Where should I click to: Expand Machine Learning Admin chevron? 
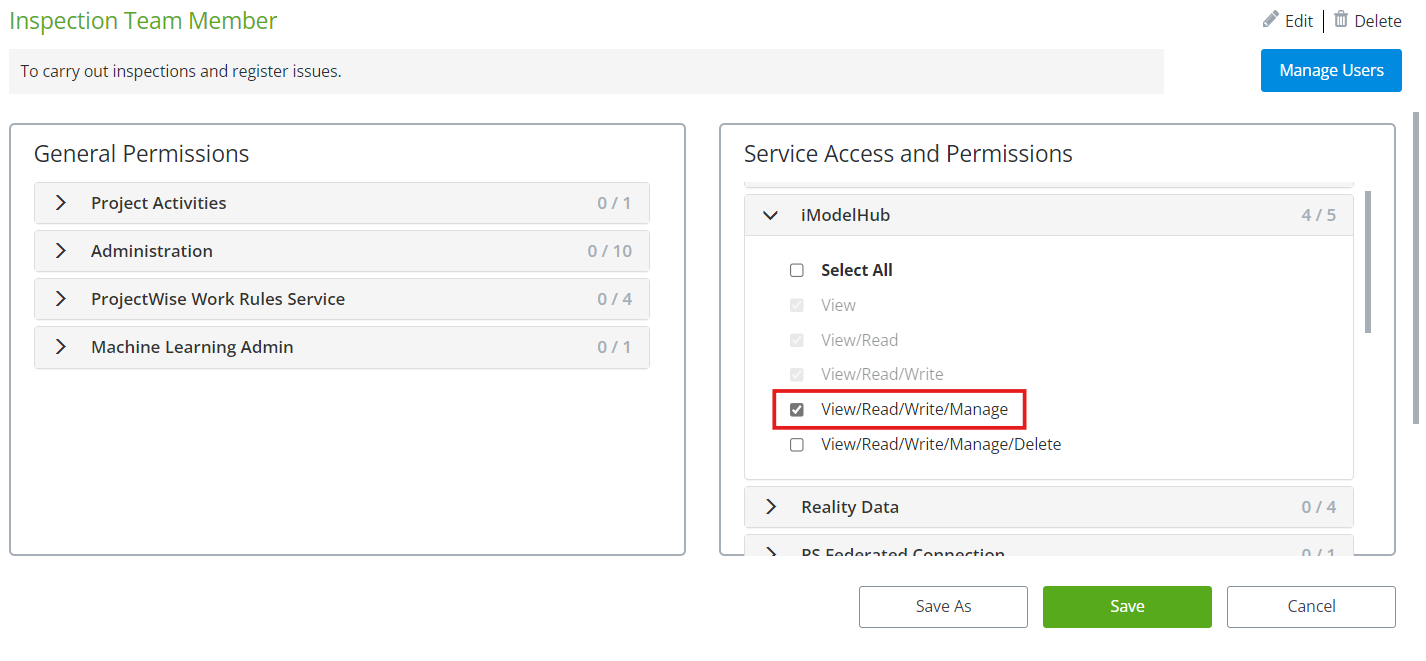click(x=61, y=347)
